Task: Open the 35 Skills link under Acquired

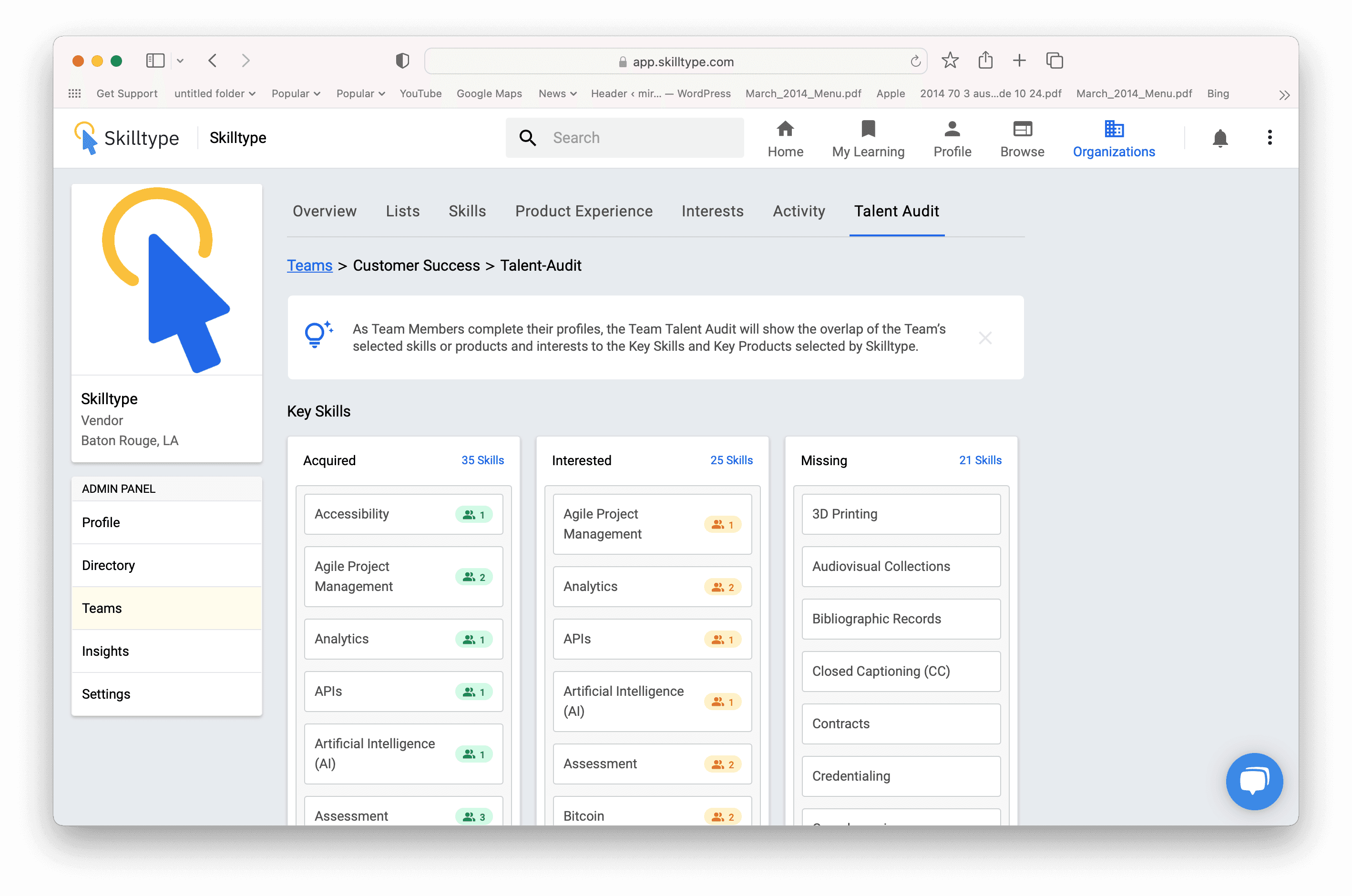Action: 482,460
